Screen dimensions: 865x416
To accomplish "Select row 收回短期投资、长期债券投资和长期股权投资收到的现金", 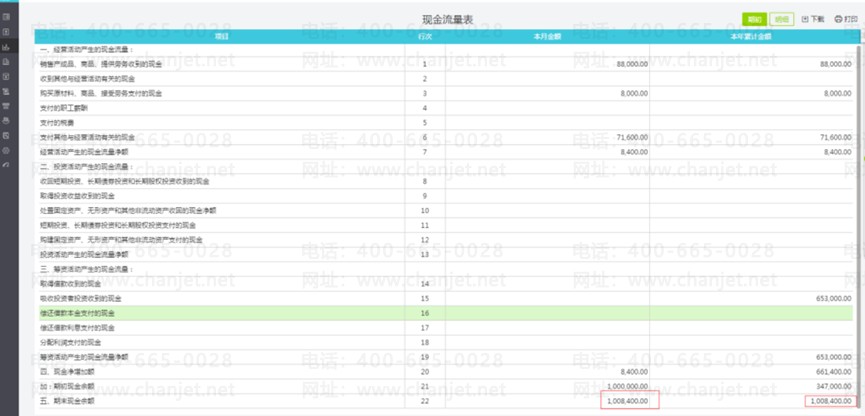I will point(444,181).
